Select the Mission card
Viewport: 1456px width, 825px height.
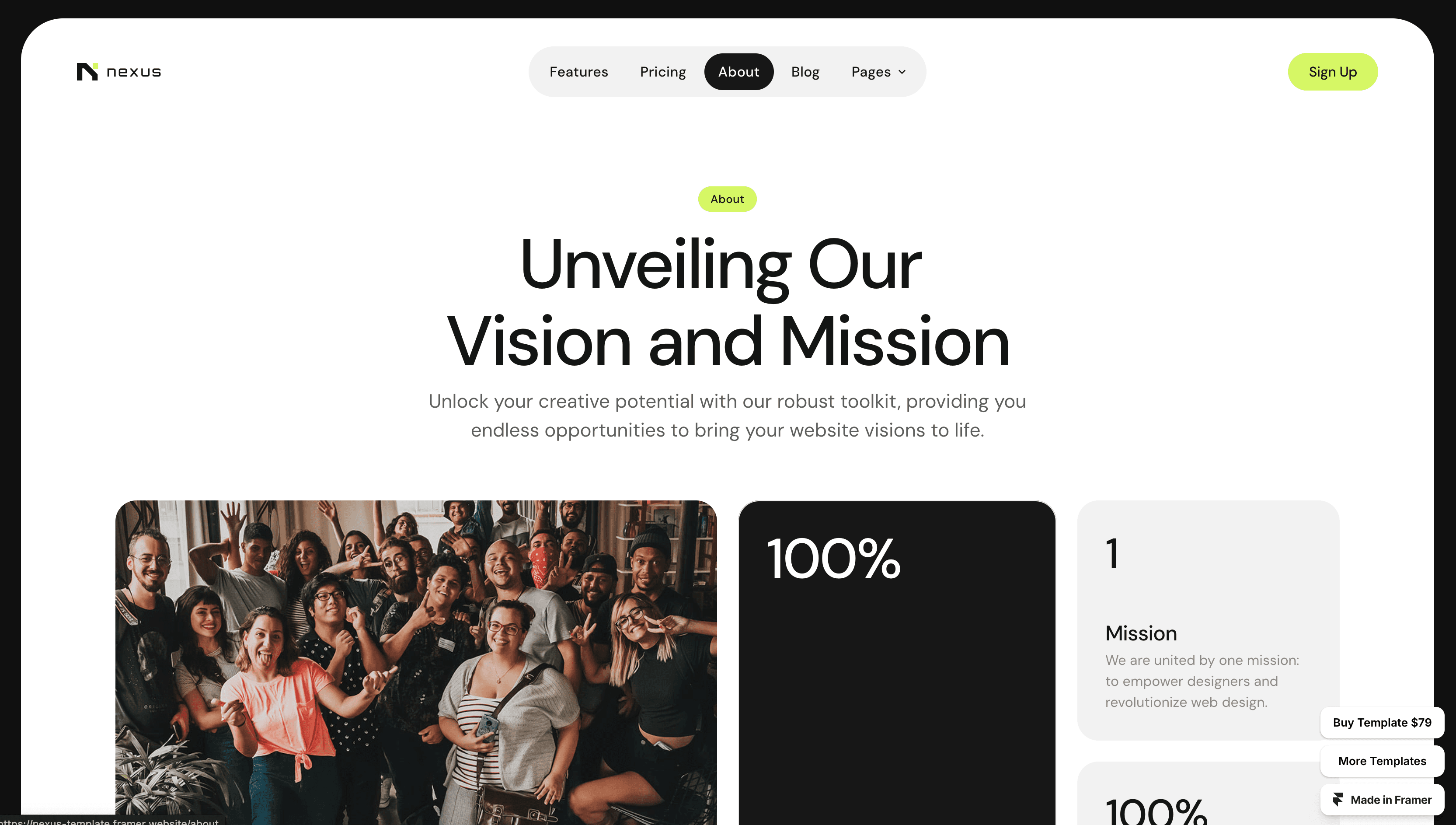coord(1208,620)
